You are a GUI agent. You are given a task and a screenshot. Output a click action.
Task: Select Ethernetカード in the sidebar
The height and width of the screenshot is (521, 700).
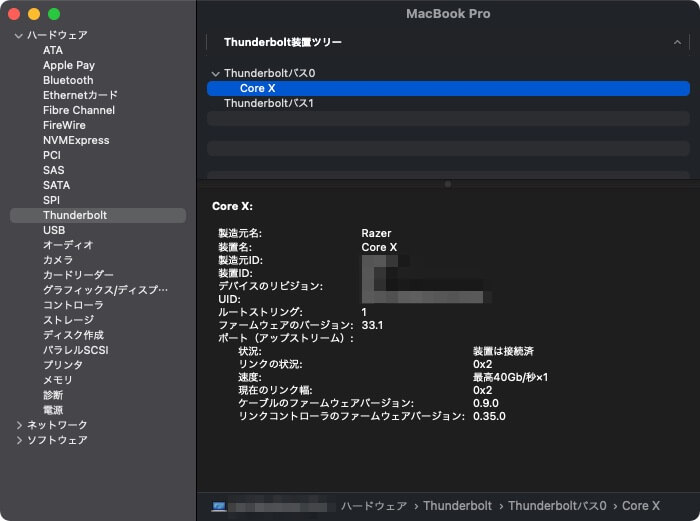tap(80, 95)
